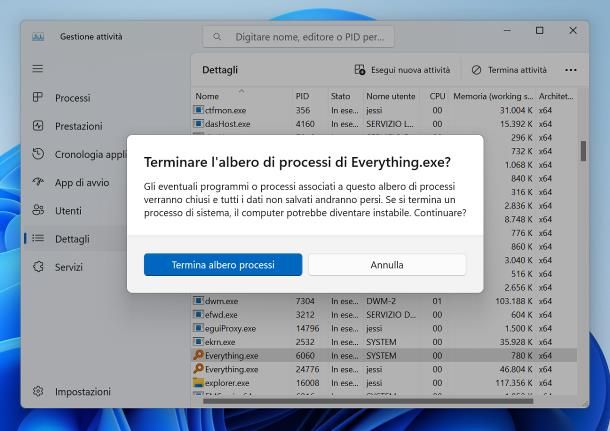The width and height of the screenshot is (610, 431).
Task: Open App di avvio startup icon
Action: [38, 182]
